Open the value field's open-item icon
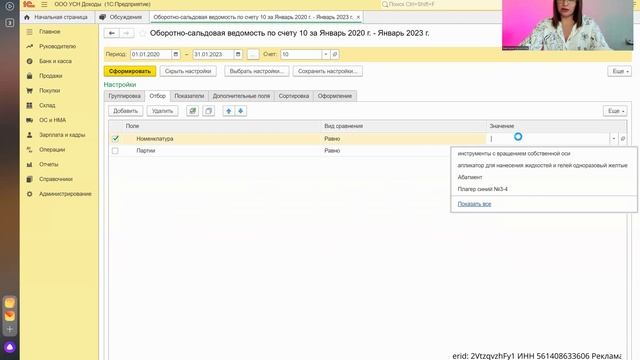 622,139
